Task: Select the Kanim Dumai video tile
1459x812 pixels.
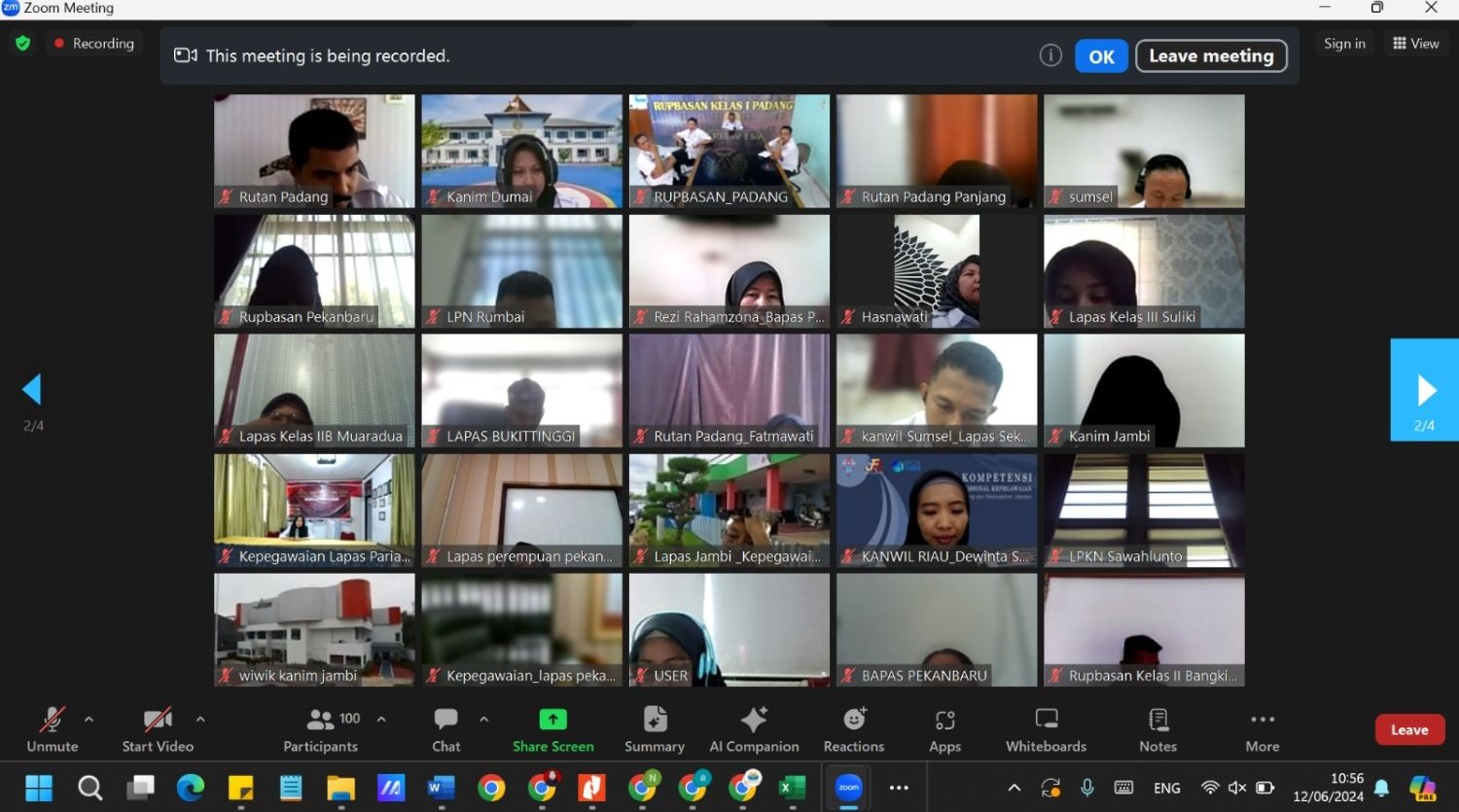Action: [522, 151]
